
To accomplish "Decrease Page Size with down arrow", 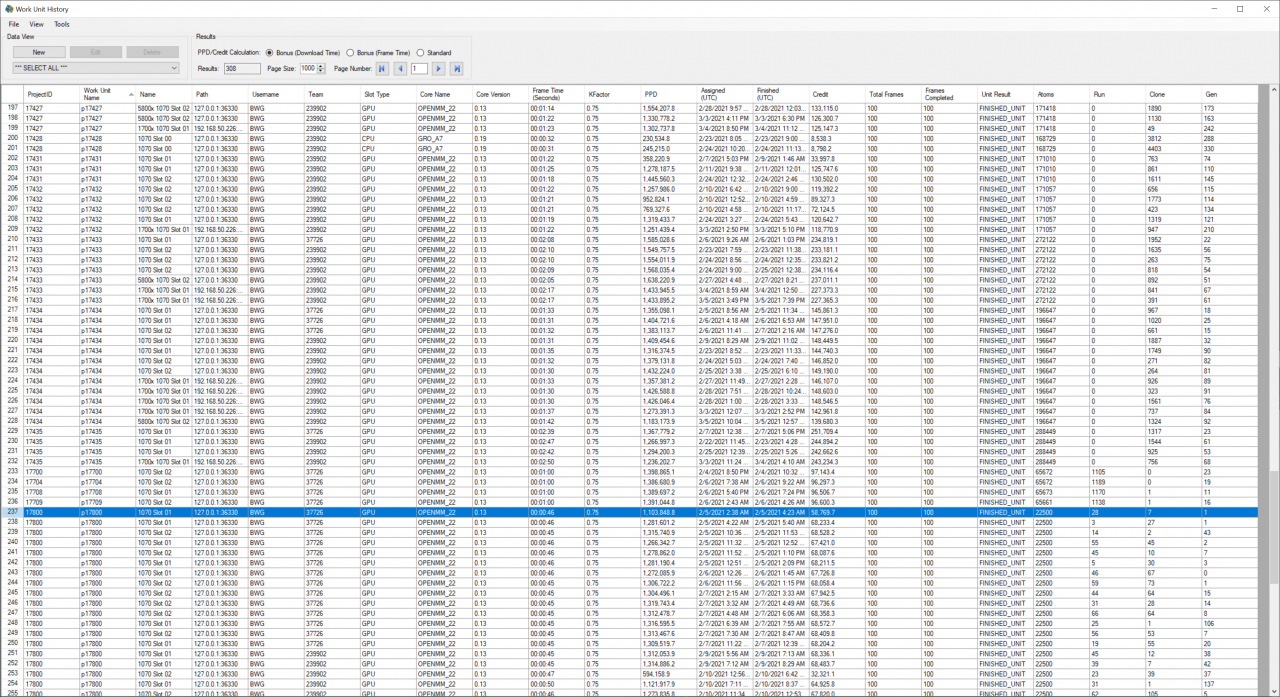I will (x=321, y=71).
